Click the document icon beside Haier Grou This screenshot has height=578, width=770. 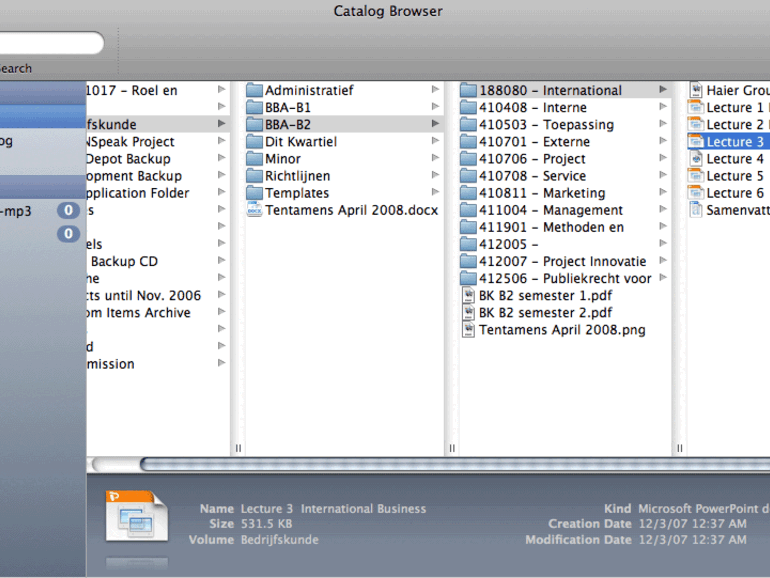click(696, 90)
